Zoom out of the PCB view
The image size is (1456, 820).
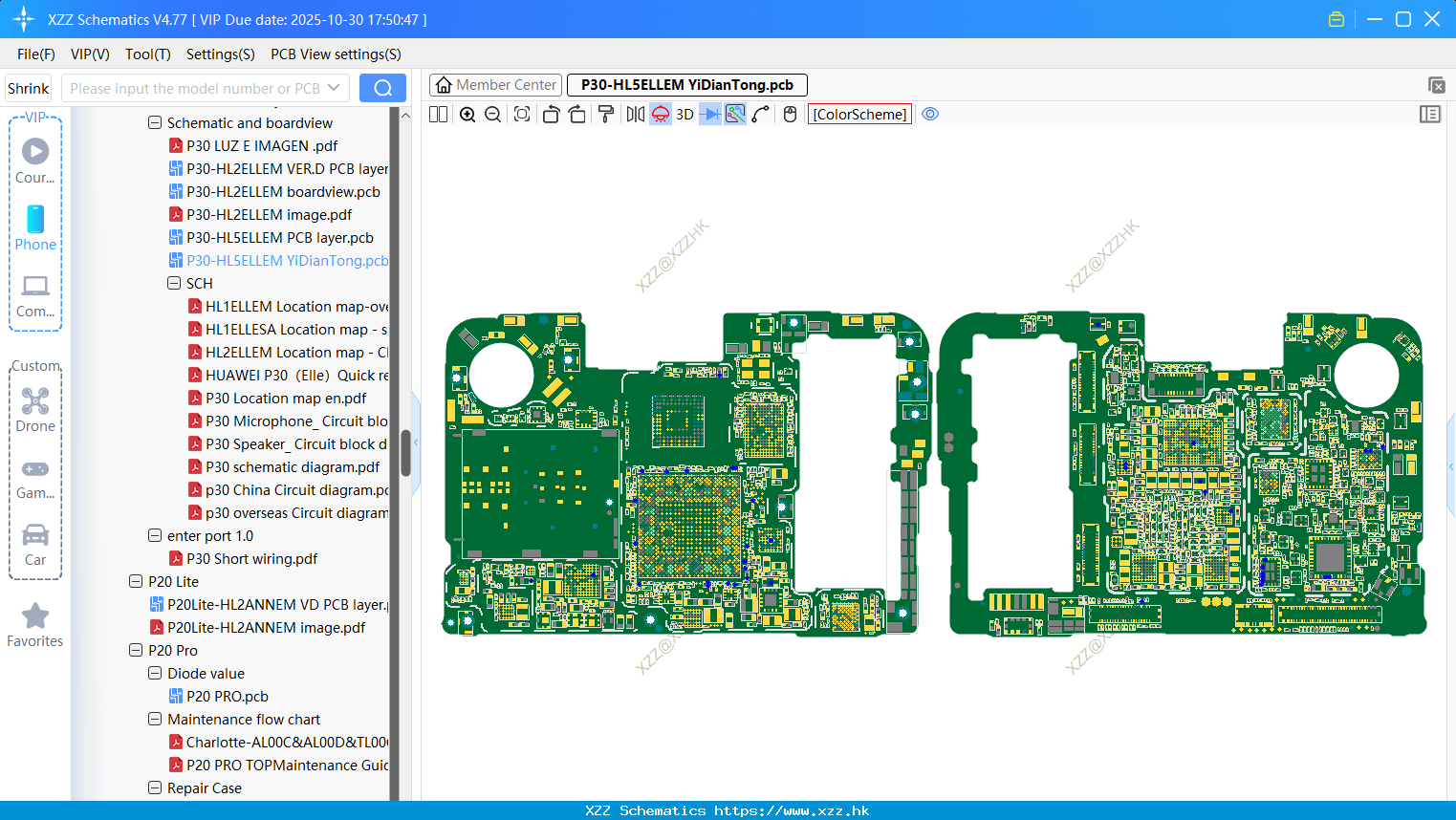click(493, 115)
